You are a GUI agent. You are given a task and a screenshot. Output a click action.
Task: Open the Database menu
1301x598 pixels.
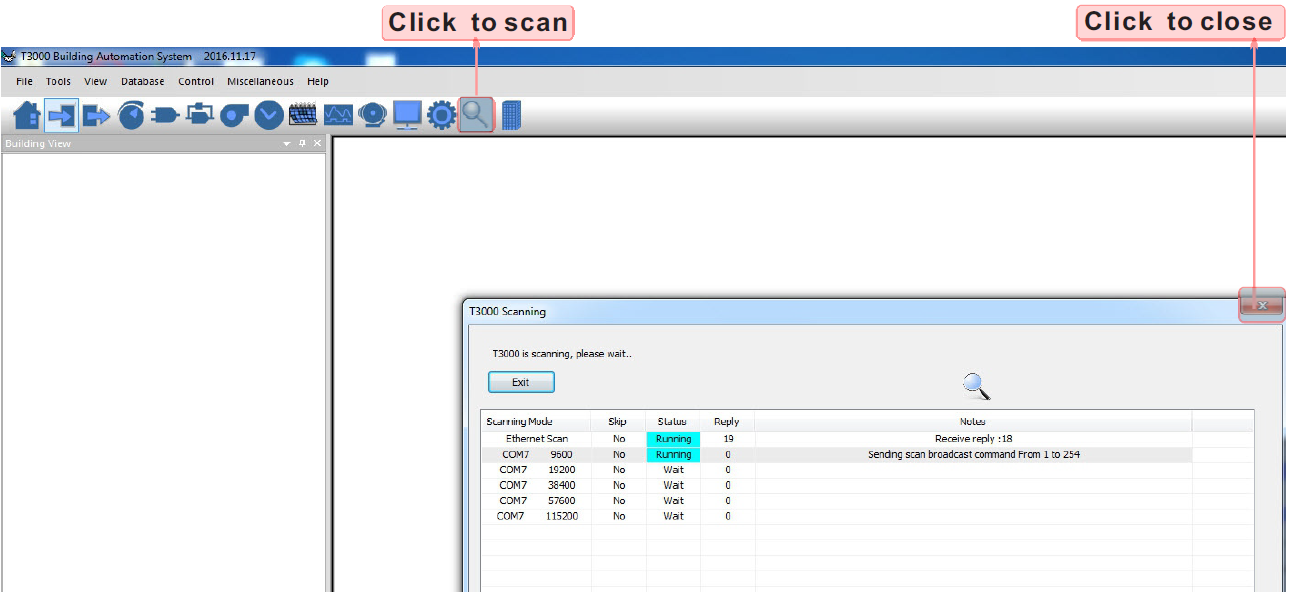[x=143, y=82]
